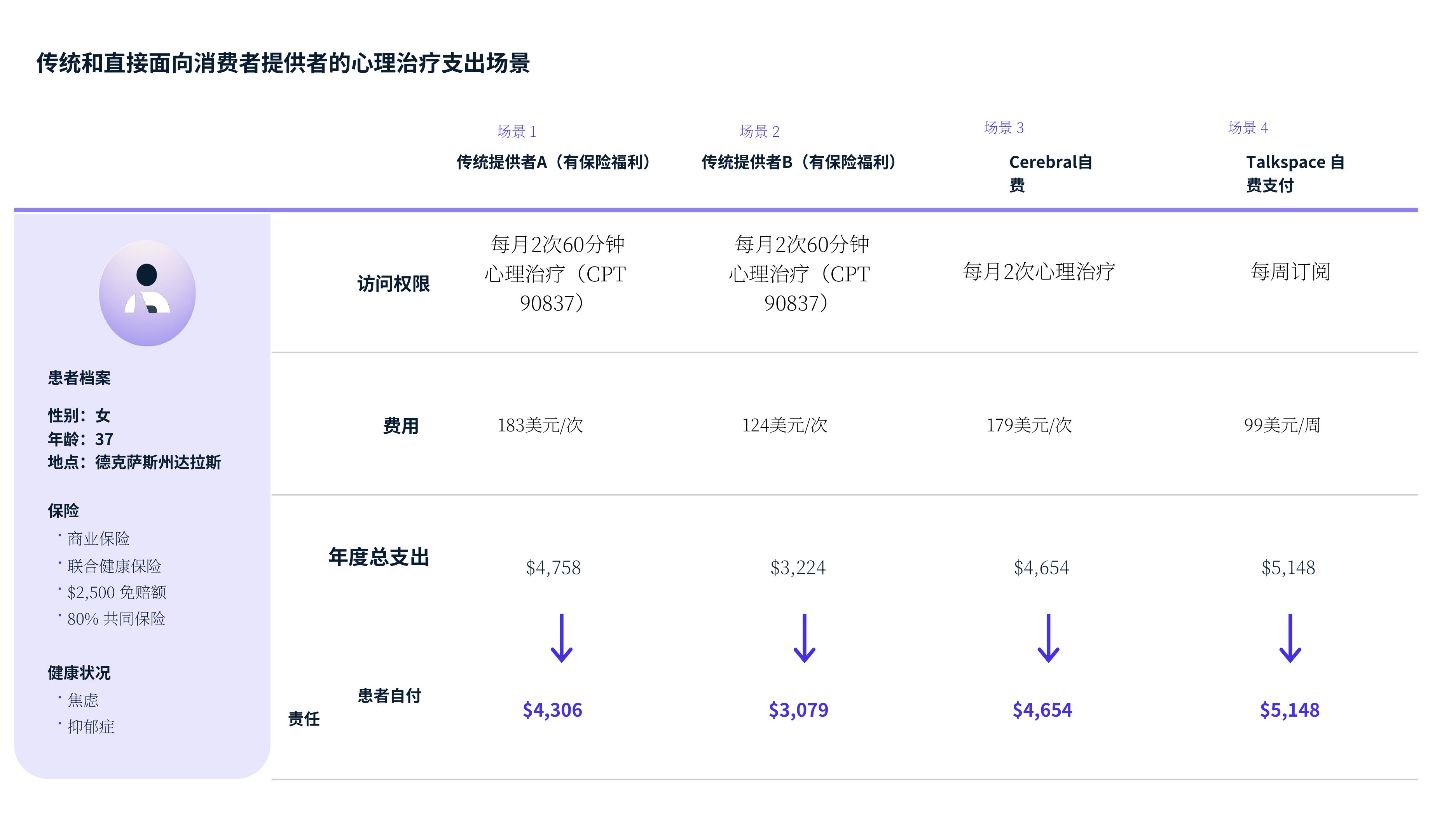Click the $4,758 annual total
This screenshot has width=1456, height=815.
553,567
